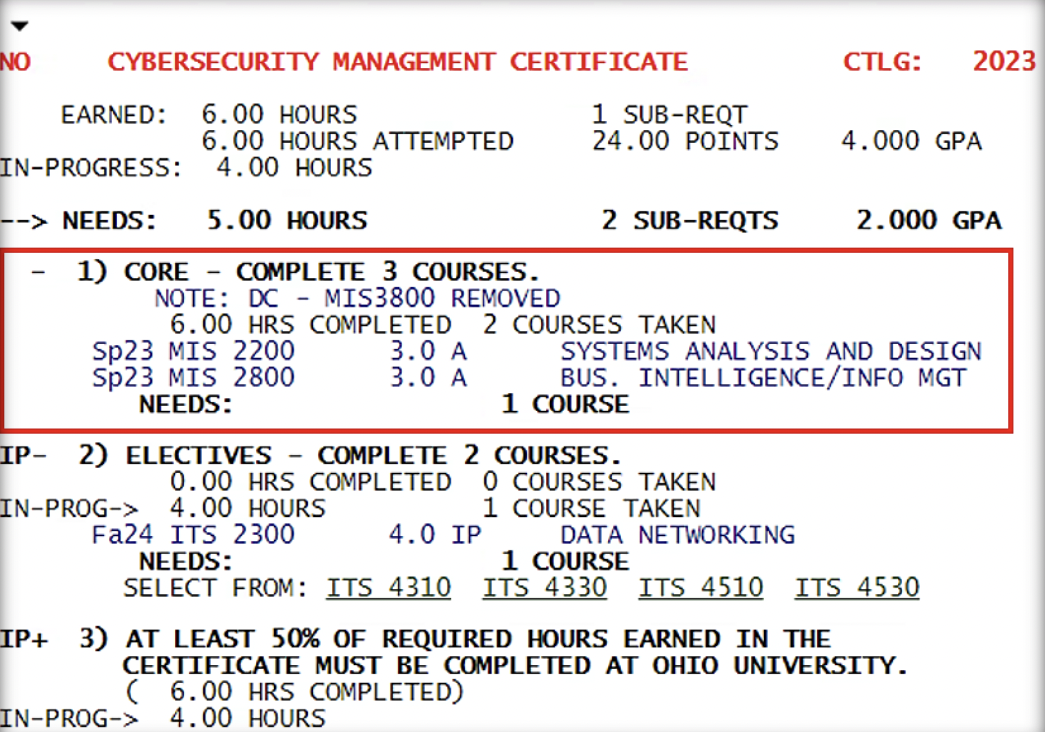Collapse the certificate section using the triangle arrow
The width and height of the screenshot is (1045, 732).
pyautogui.click(x=17, y=26)
